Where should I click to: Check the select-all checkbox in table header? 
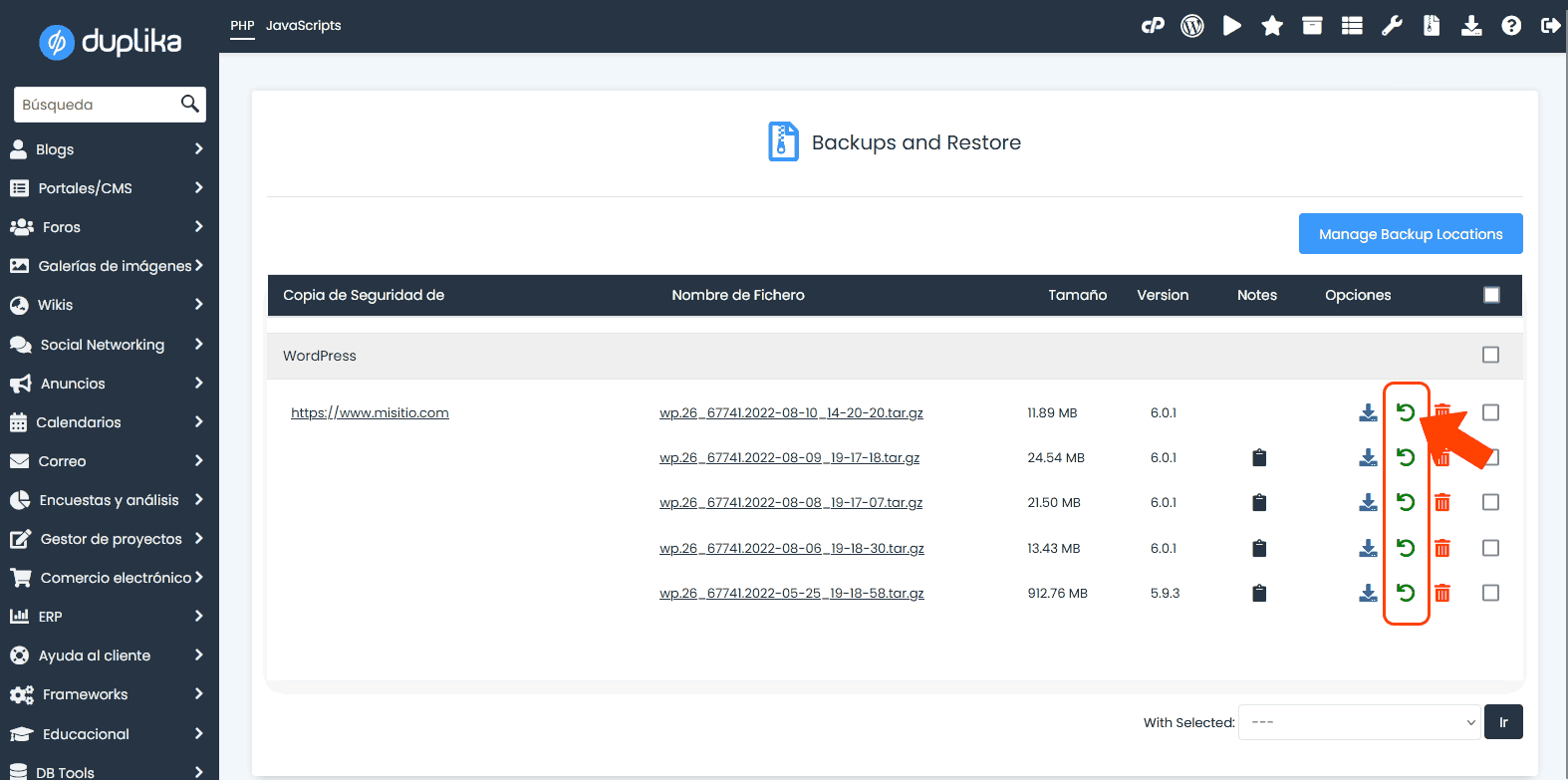pyautogui.click(x=1491, y=295)
